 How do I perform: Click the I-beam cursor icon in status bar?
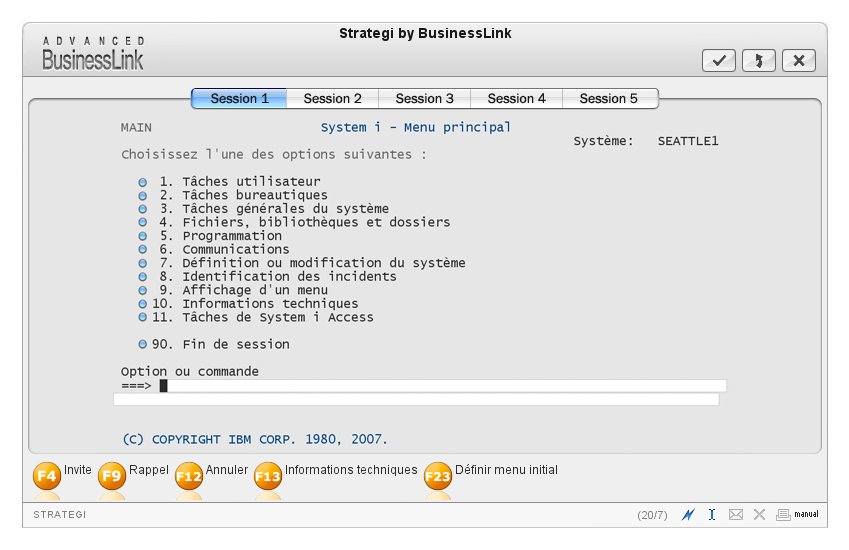712,515
